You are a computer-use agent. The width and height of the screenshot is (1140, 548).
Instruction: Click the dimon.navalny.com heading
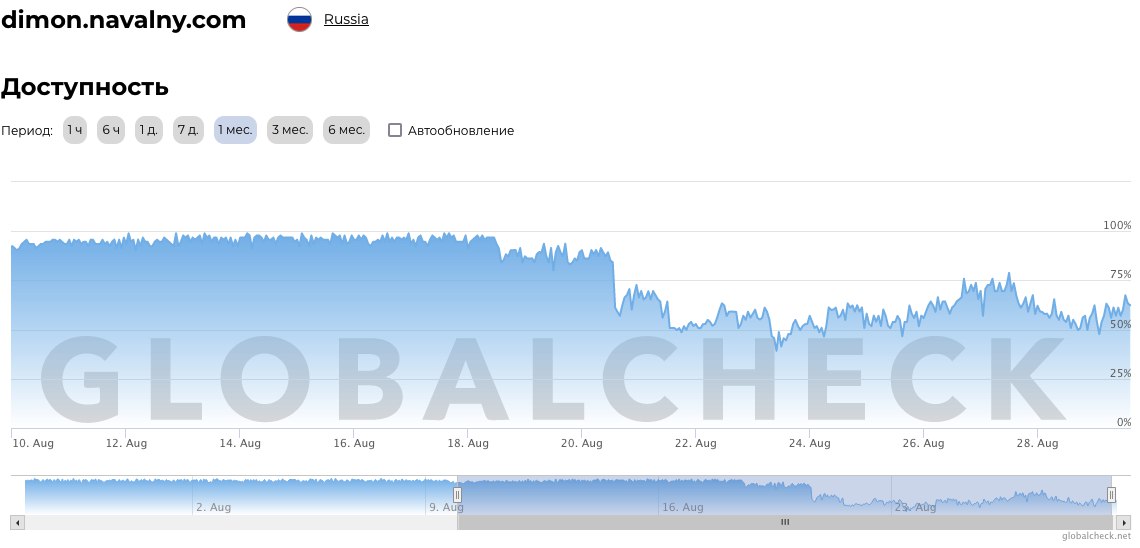[123, 20]
